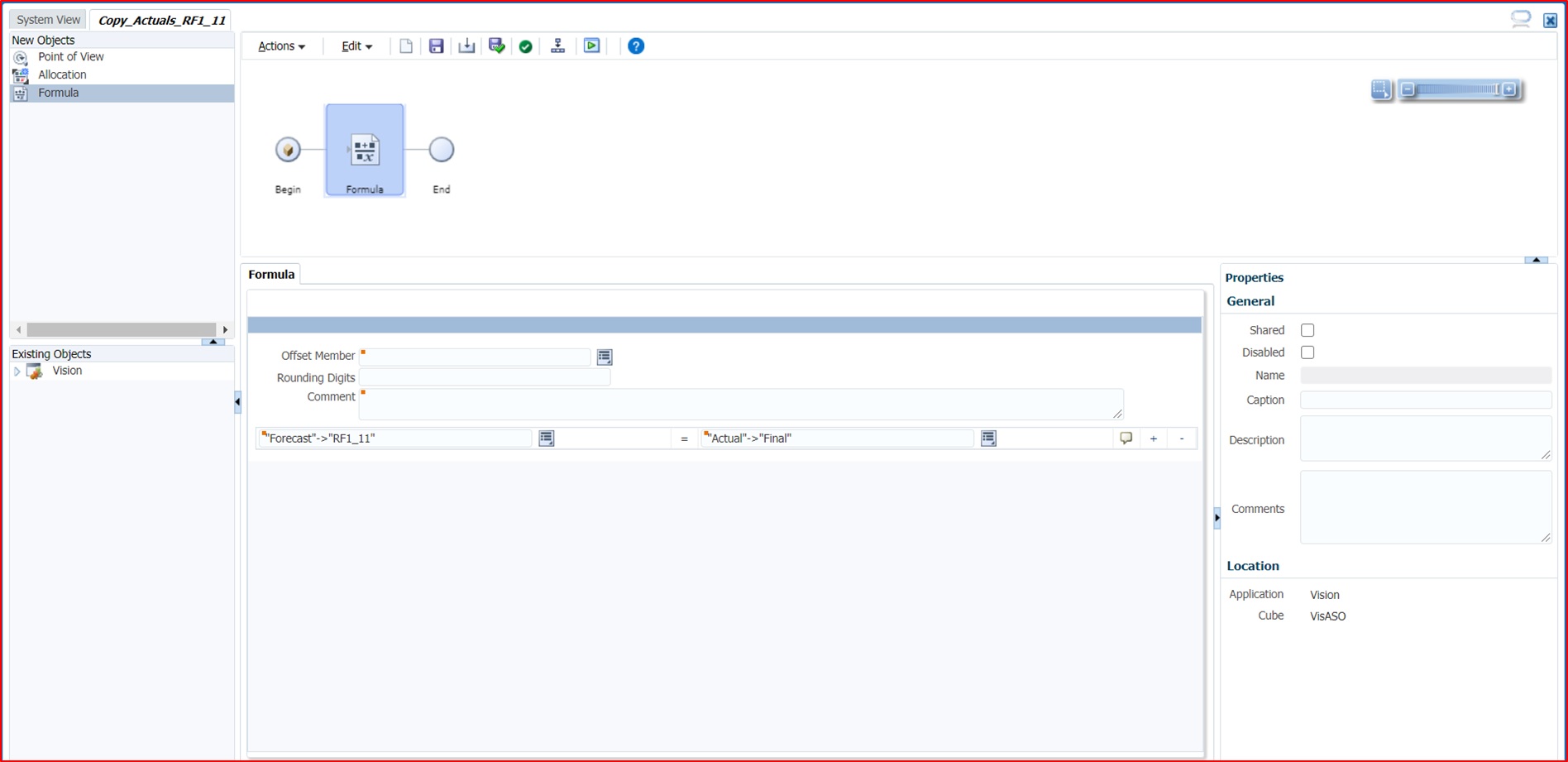
Task: Adjust the diagram zoom slider
Action: [x=1457, y=89]
